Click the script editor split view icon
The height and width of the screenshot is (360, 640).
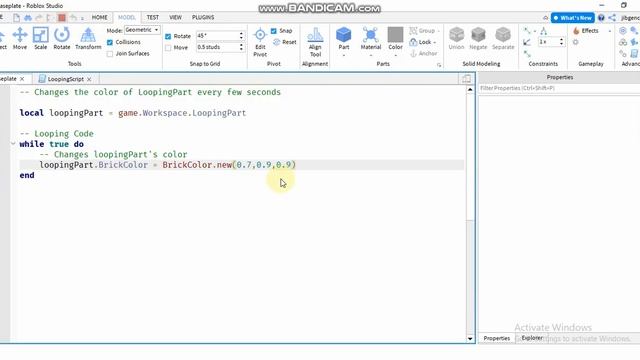[467, 79]
